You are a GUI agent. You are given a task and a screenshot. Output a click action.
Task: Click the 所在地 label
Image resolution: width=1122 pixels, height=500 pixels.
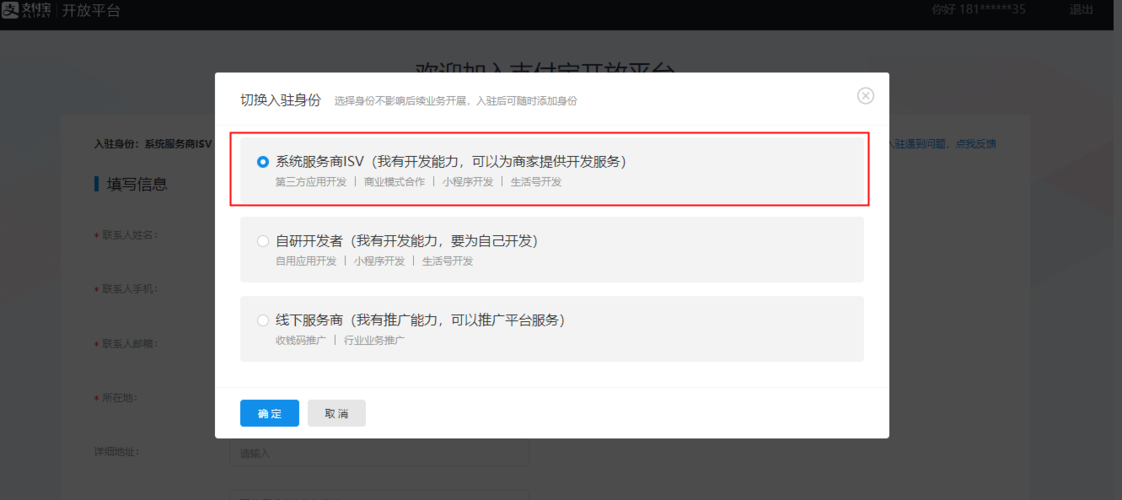tap(119, 398)
